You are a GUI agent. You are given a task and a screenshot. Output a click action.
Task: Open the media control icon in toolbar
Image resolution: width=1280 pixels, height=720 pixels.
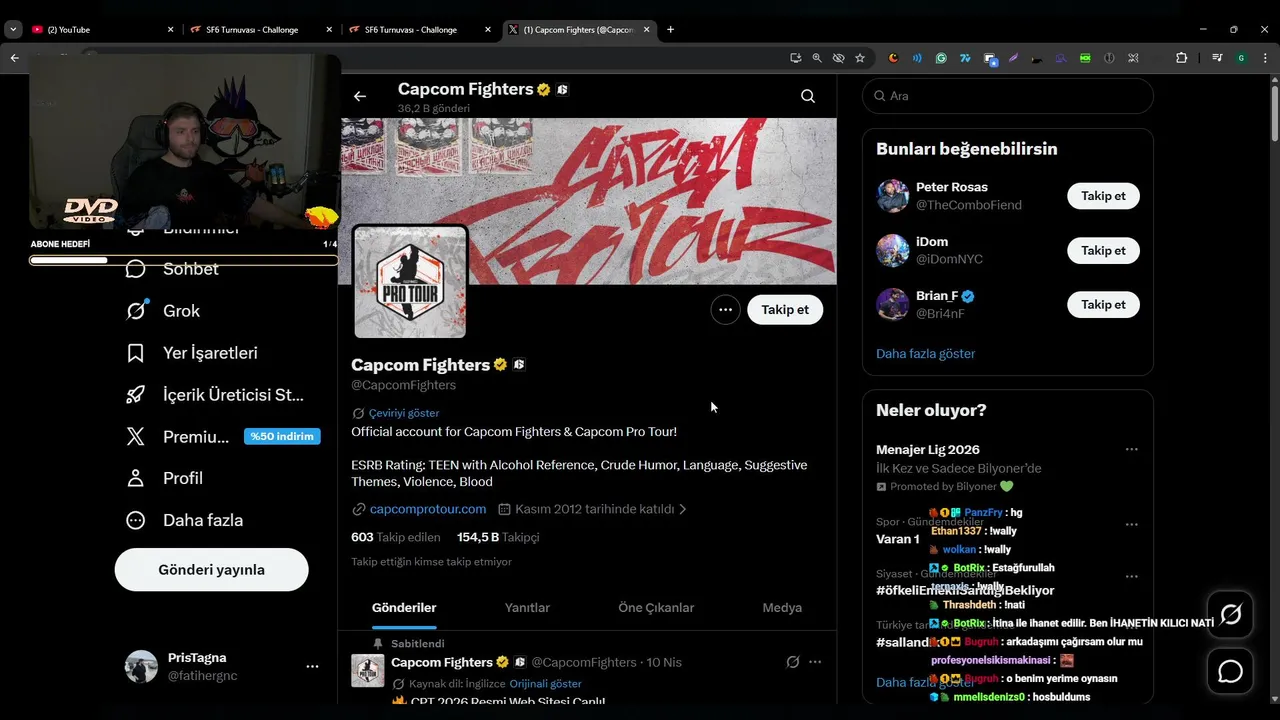pyautogui.click(x=1217, y=58)
